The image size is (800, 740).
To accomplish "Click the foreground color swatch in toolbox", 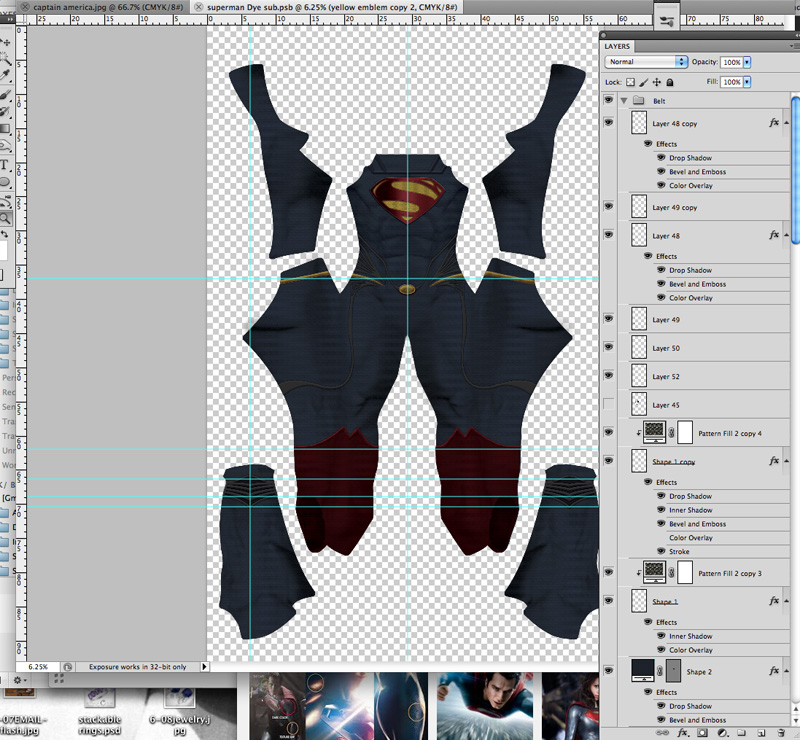I will [3, 251].
